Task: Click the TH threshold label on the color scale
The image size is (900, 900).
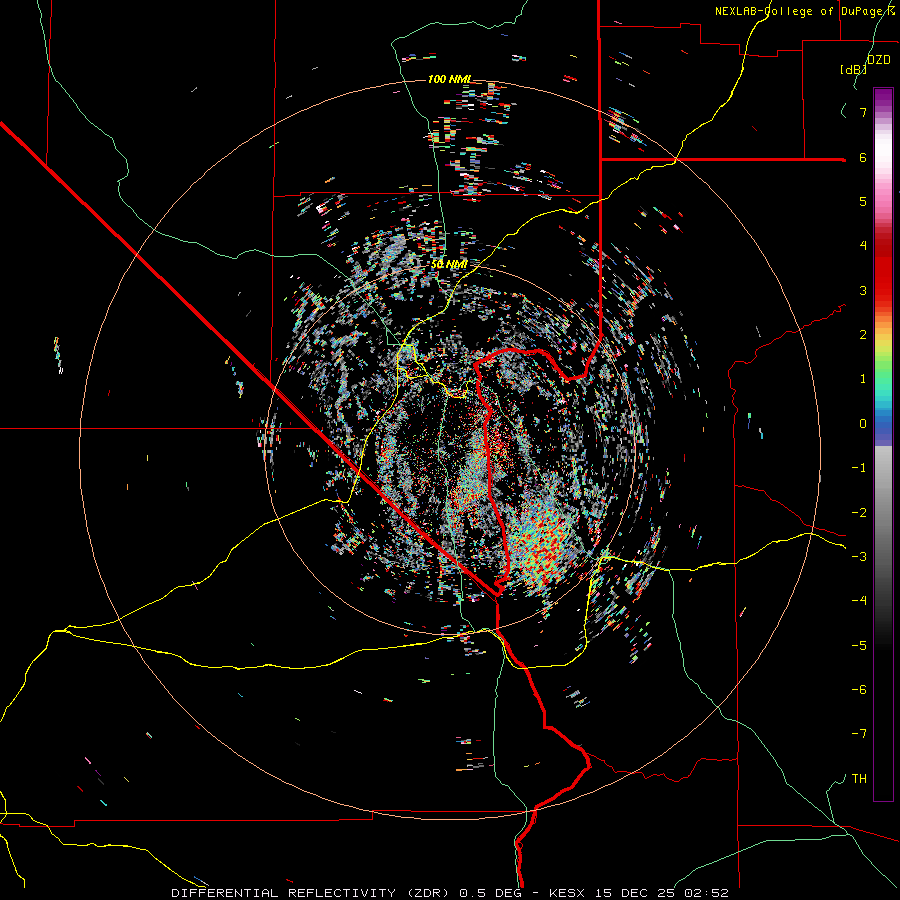Action: (859, 778)
